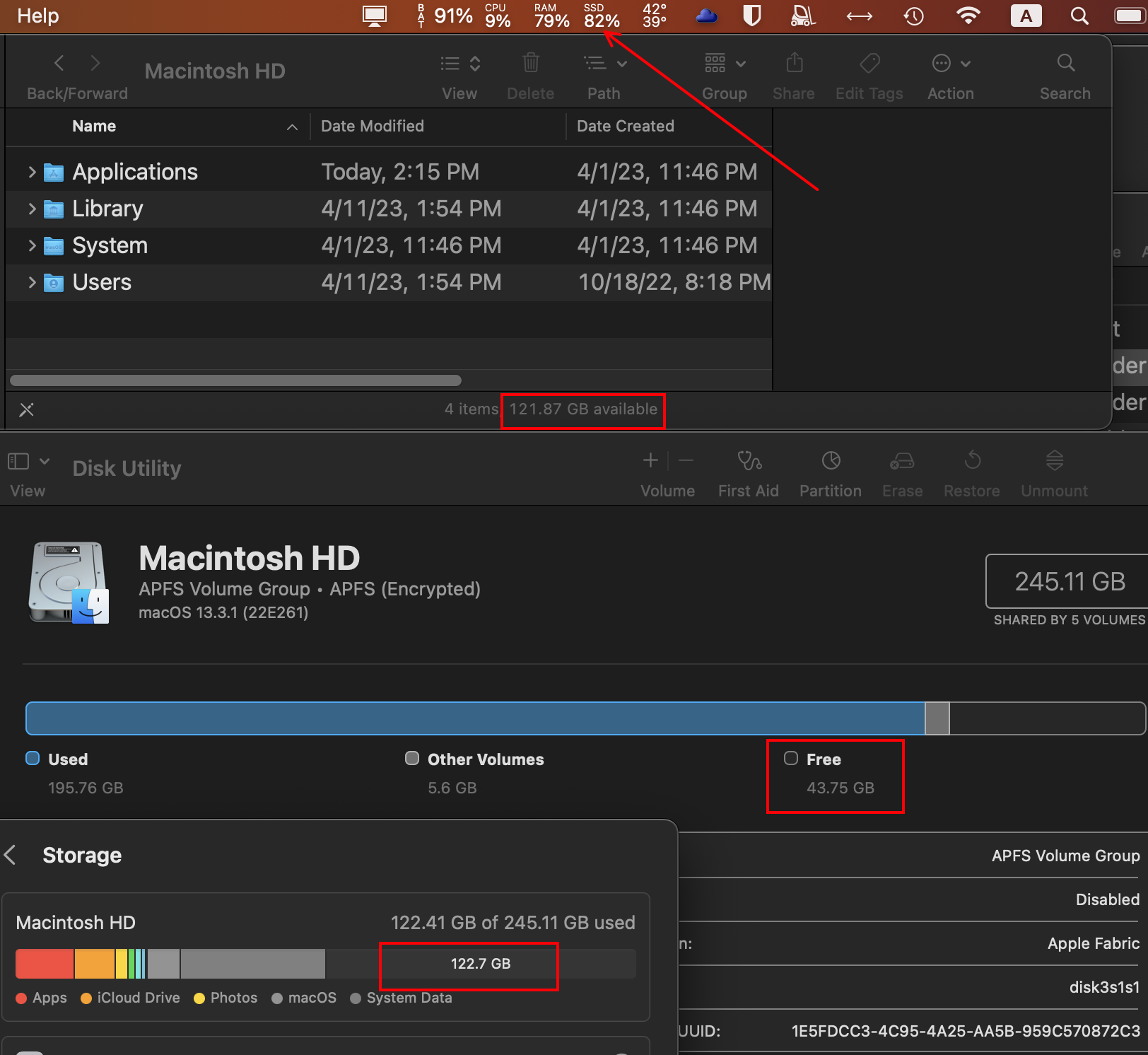This screenshot has height=1055, width=1148.
Task: Click the double-headed arrow menu bar icon
Action: (860, 16)
